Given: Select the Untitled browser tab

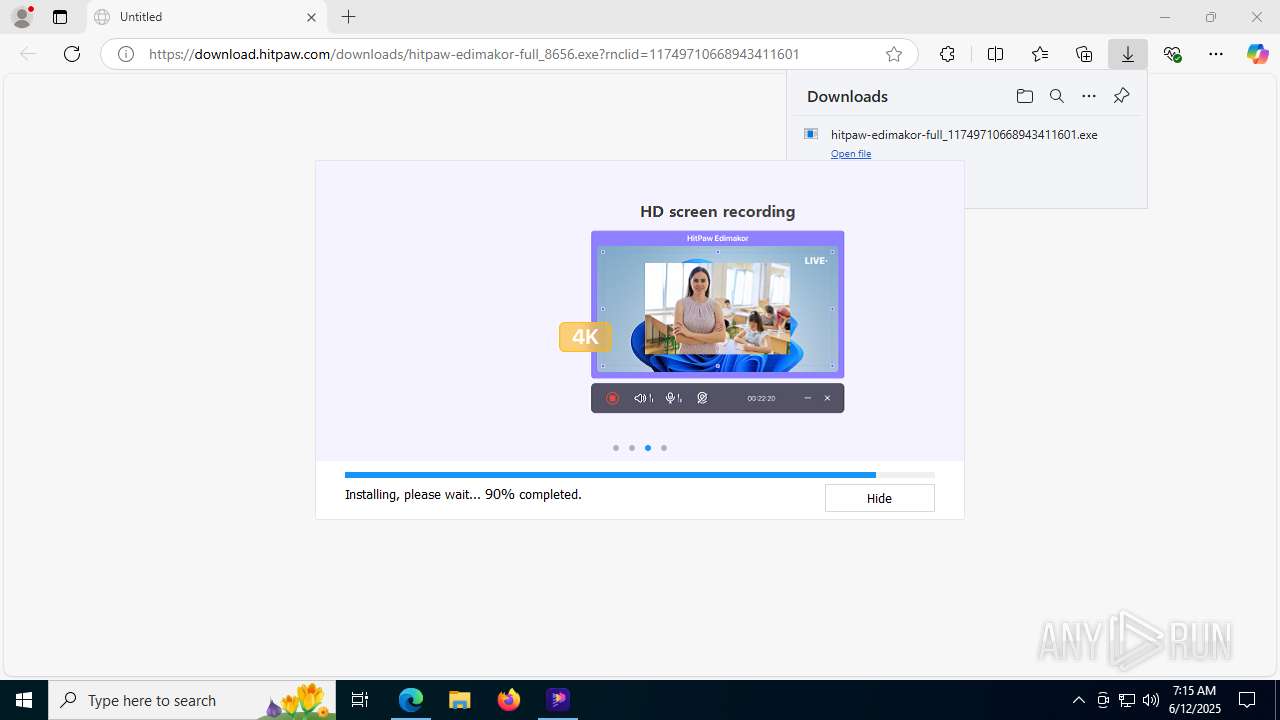Looking at the screenshot, I should click(207, 17).
